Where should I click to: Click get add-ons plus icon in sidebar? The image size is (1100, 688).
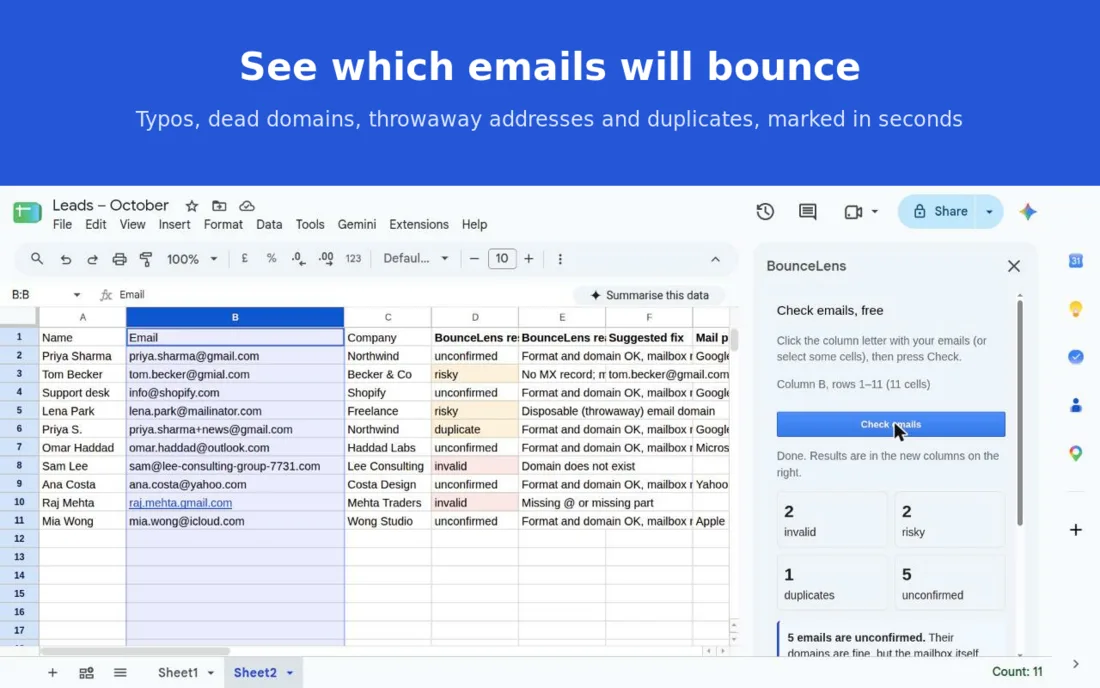(x=1075, y=530)
